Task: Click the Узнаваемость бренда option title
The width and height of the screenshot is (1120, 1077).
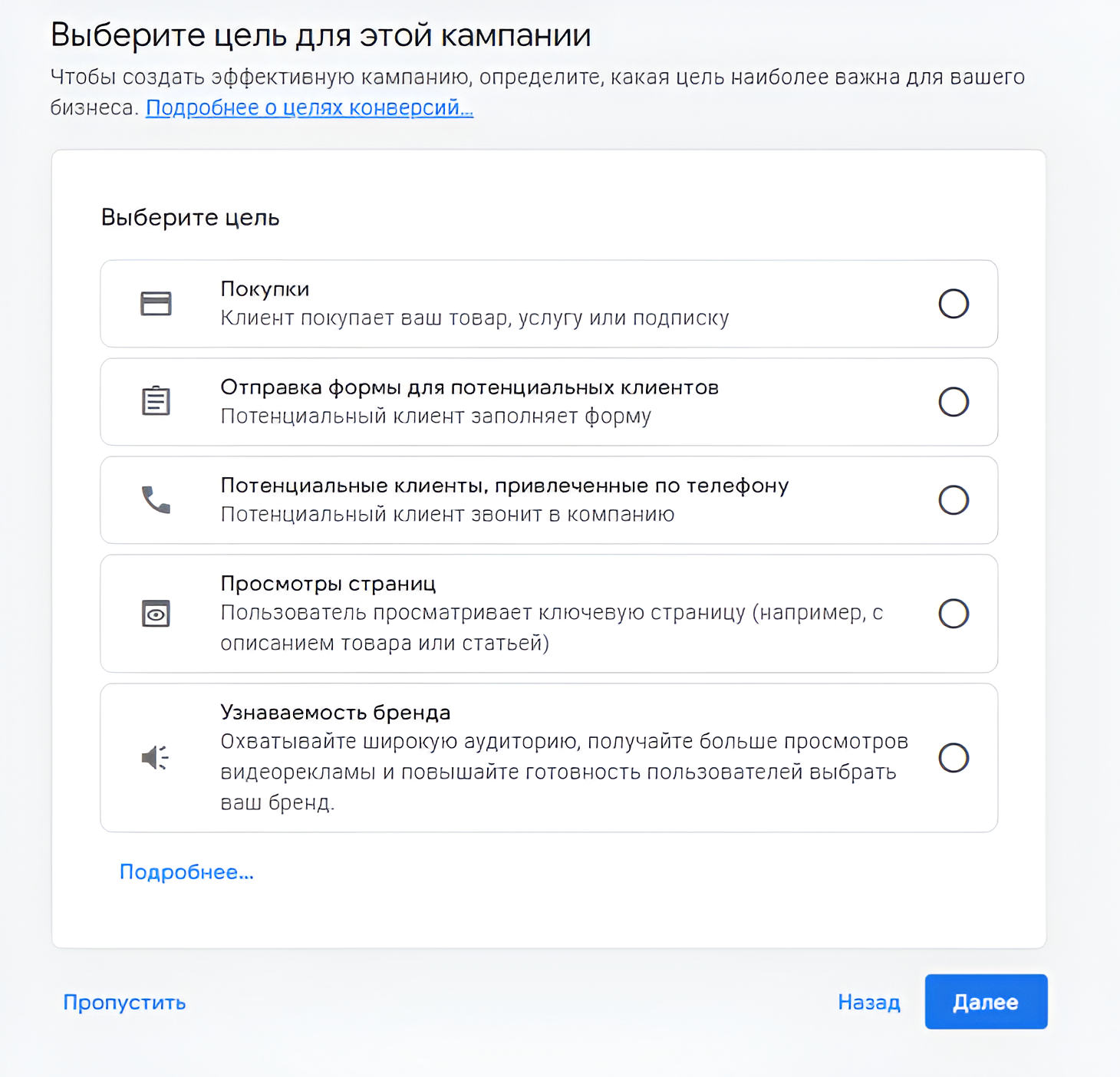Action: pos(335,713)
